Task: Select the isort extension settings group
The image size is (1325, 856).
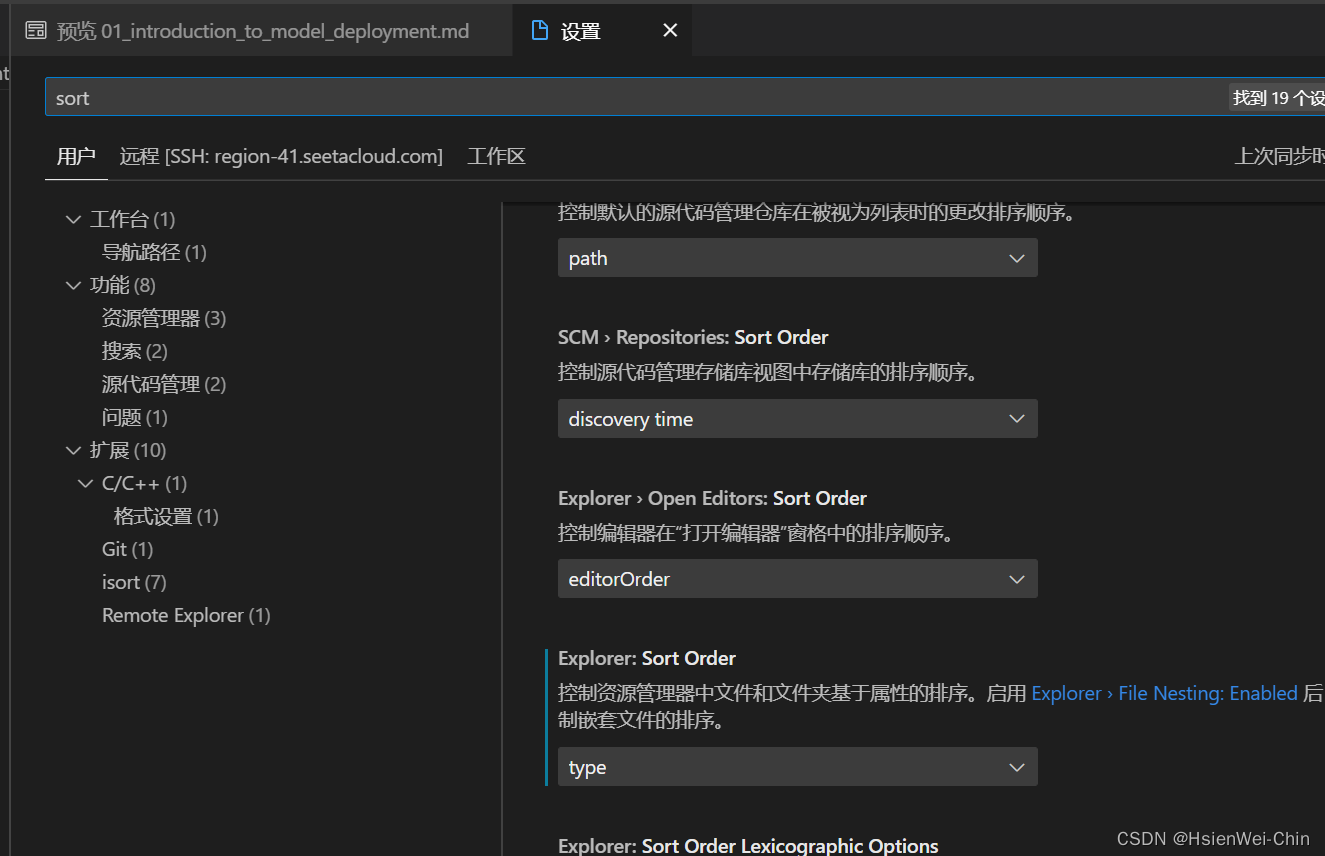Action: [x=133, y=581]
